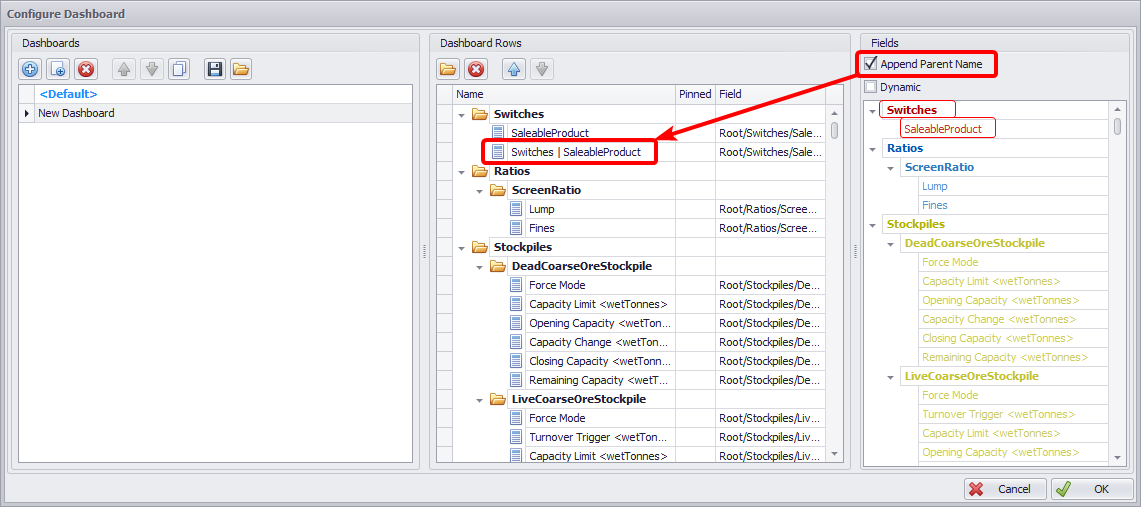
Task: Click the Cancel button
Action: (x=1006, y=489)
